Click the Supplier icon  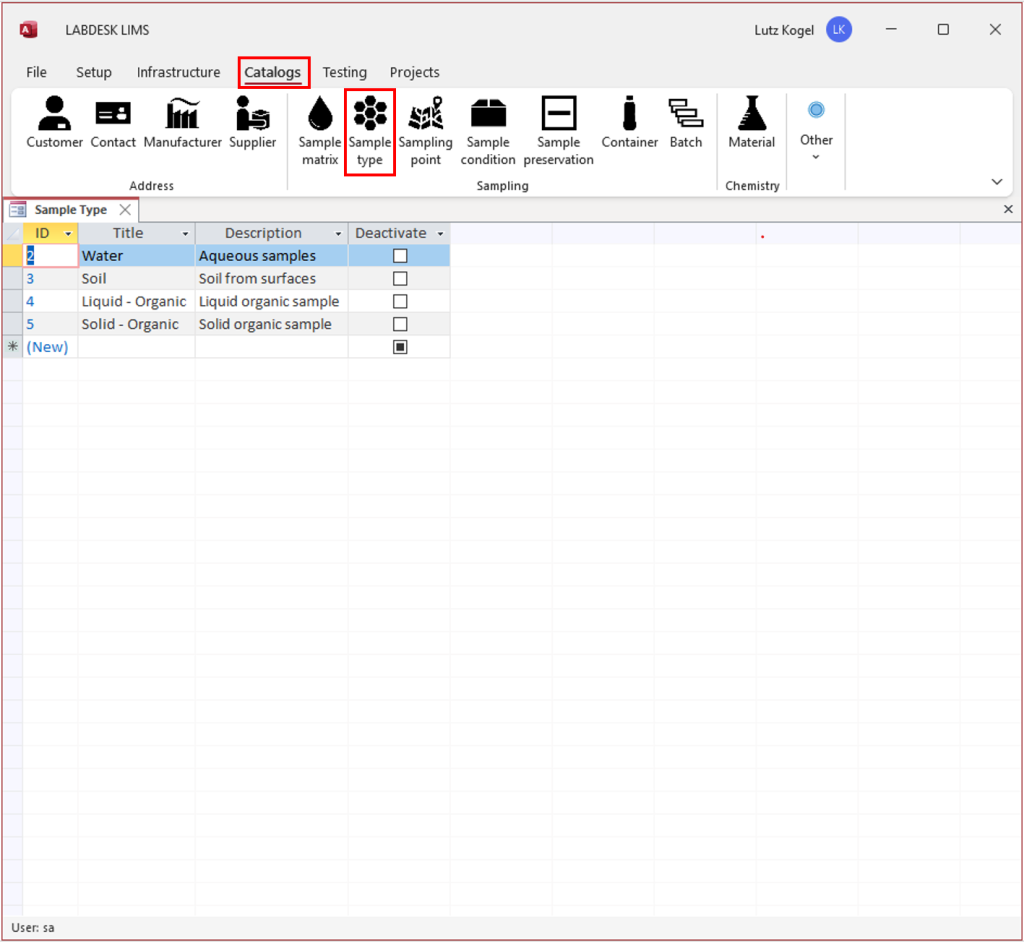coord(253,122)
